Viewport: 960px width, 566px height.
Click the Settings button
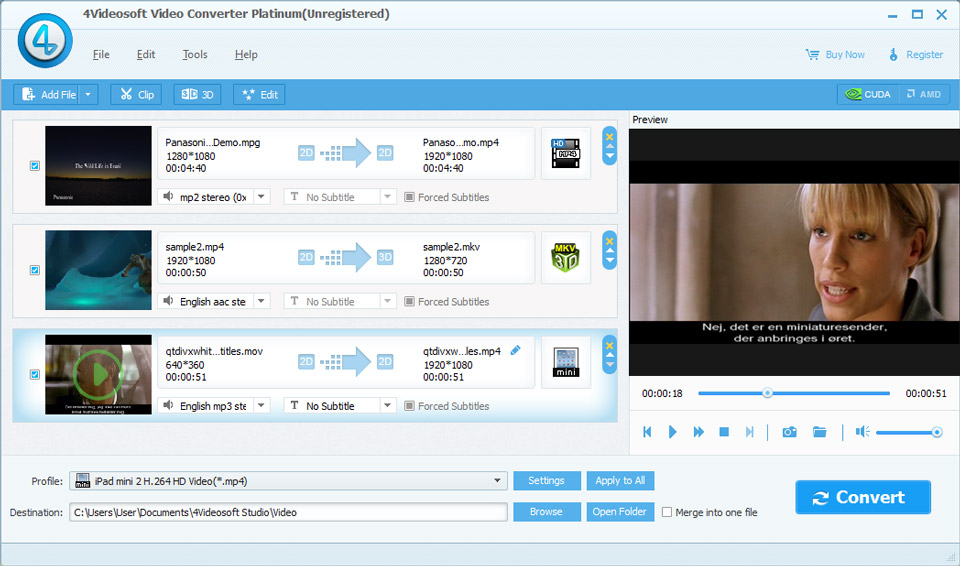click(547, 481)
